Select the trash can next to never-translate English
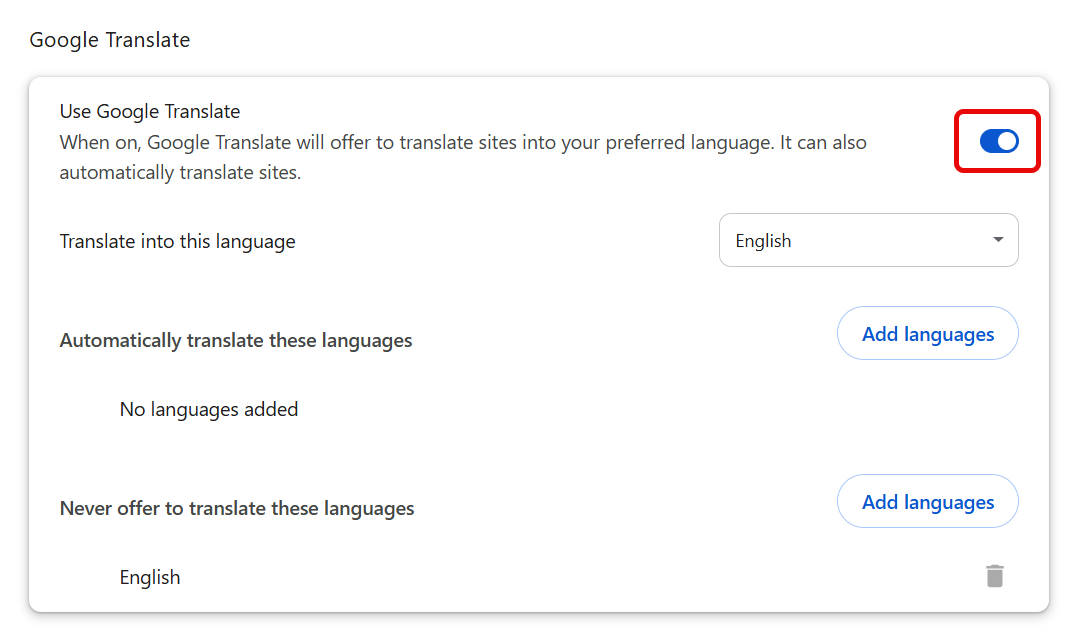Viewport: 1075px width, 638px height. click(993, 576)
